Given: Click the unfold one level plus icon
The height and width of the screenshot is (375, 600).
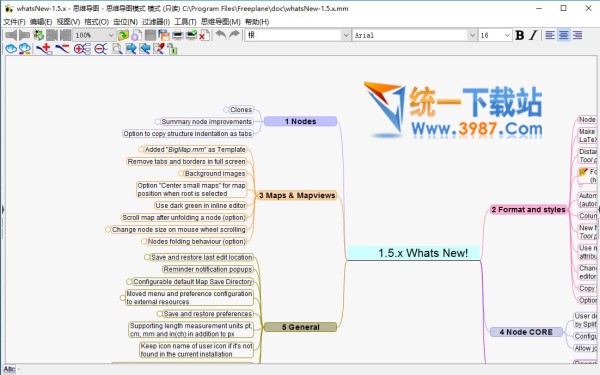Looking at the screenshot, I should 82,49.
